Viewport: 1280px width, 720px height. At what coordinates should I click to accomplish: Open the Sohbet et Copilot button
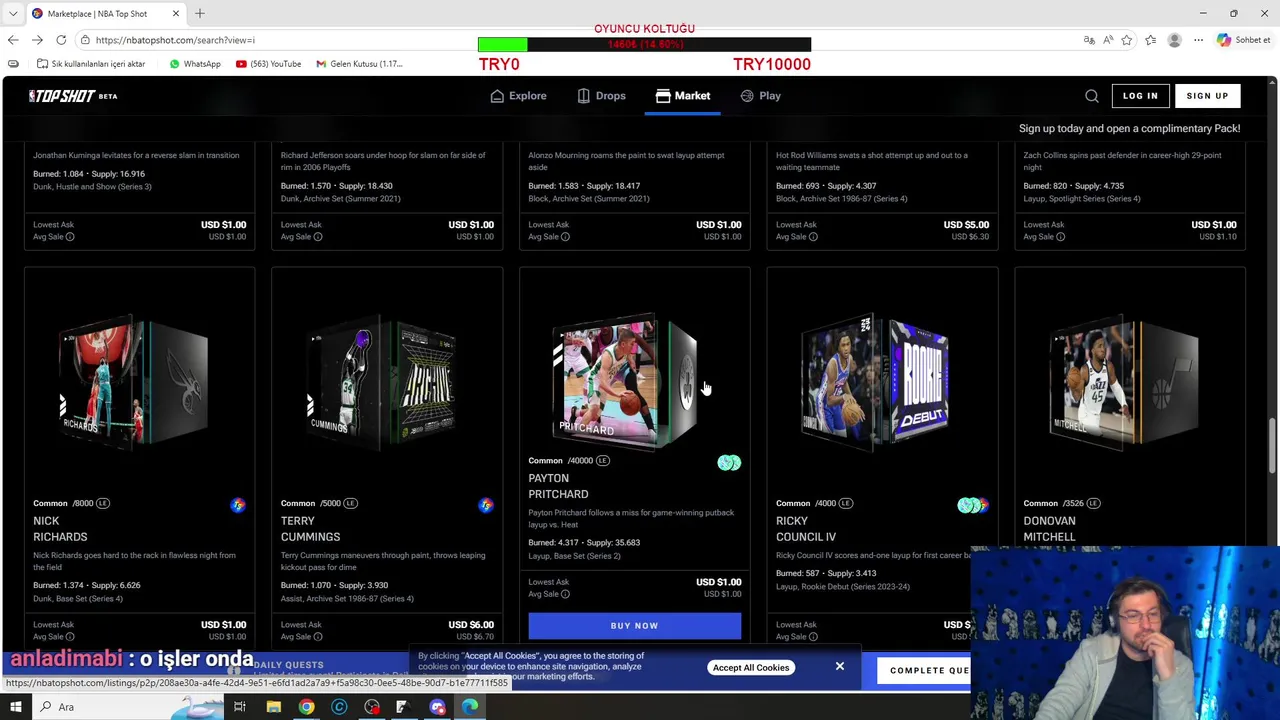tap(1243, 40)
